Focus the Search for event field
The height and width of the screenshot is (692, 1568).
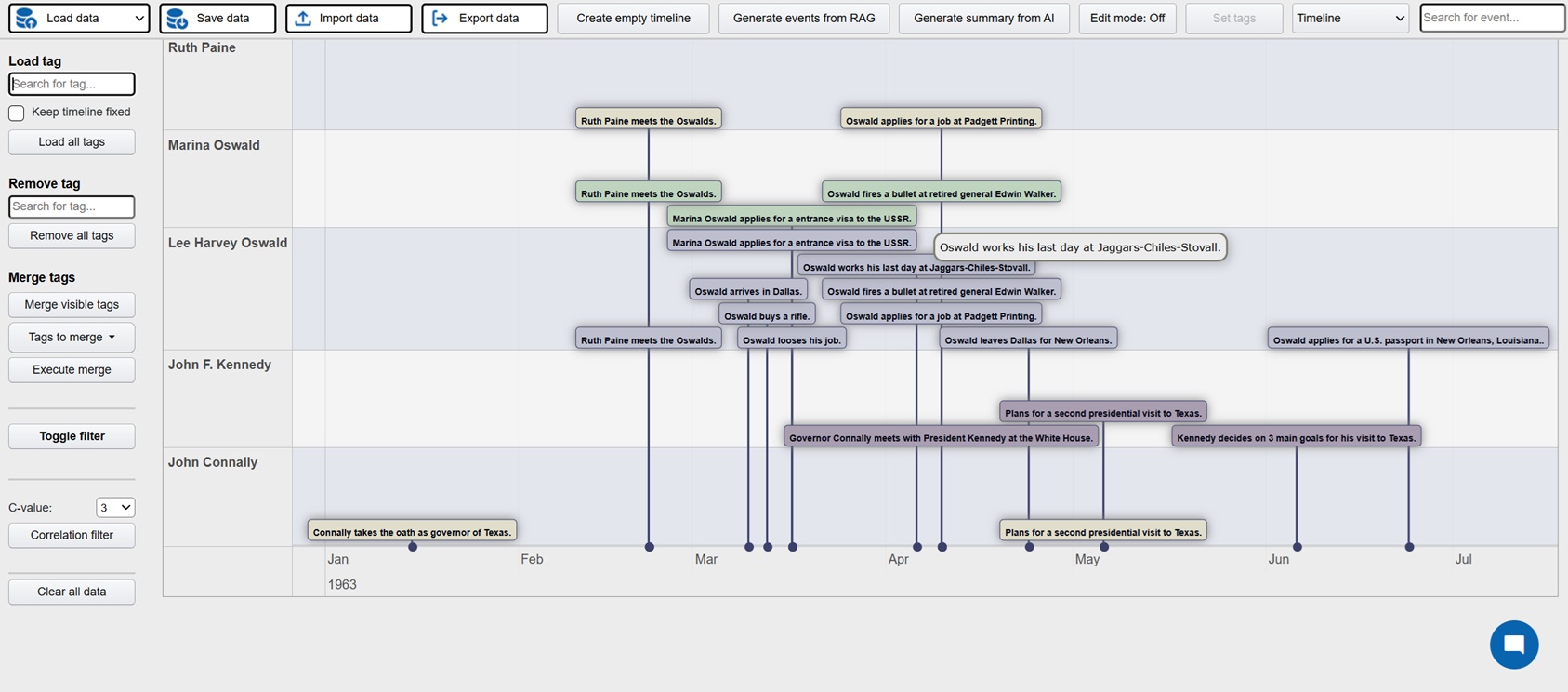1491,18
